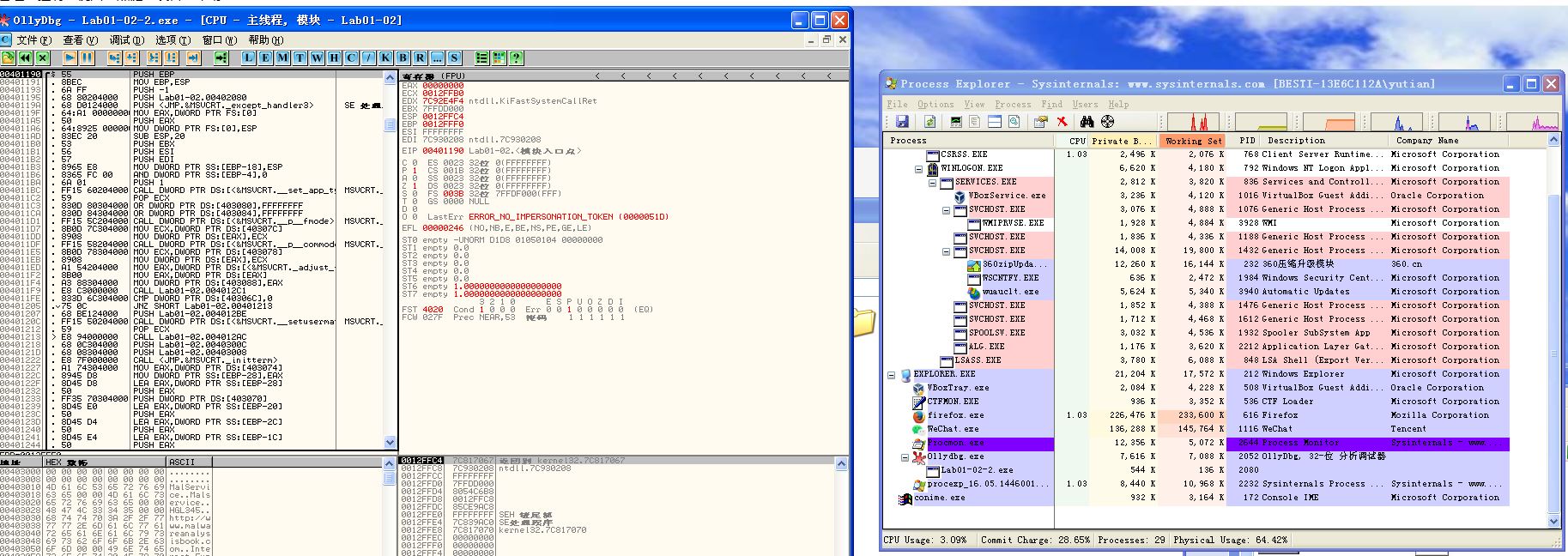Open References window with R button
1568x556 pixels.
(420, 57)
